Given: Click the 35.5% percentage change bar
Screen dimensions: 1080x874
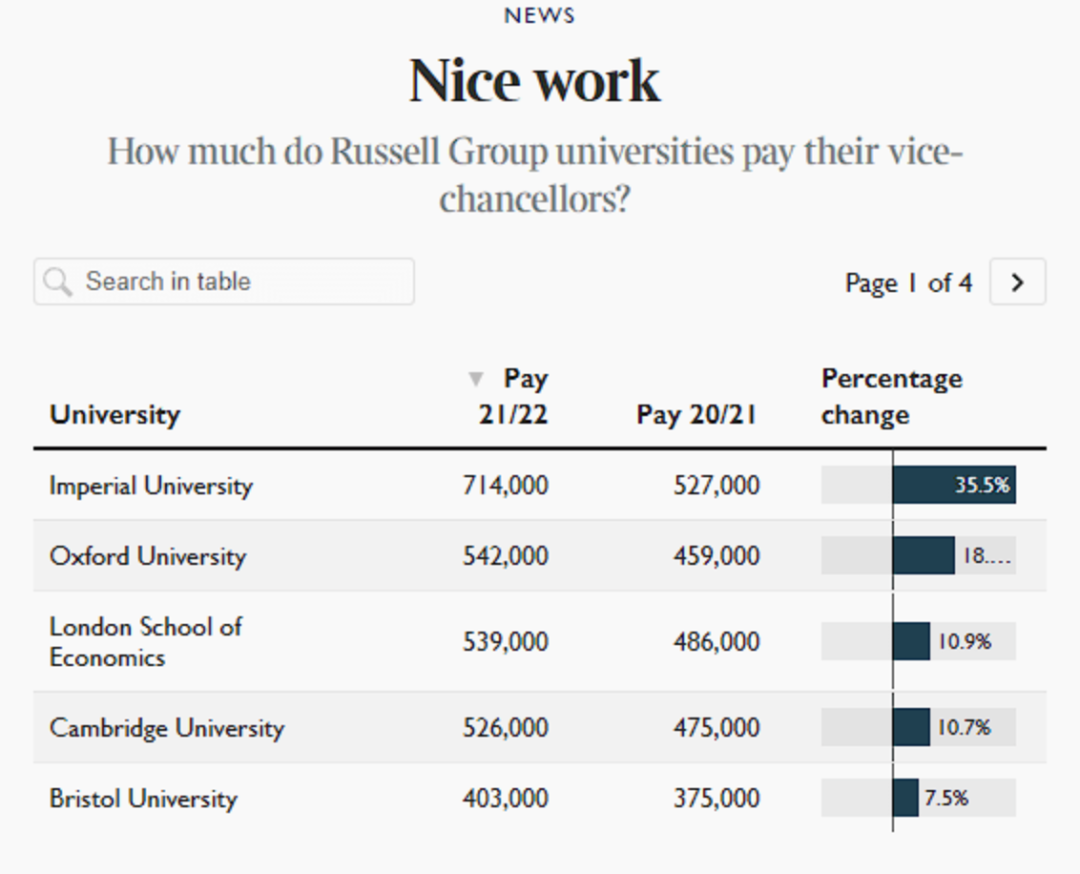Looking at the screenshot, I should tap(954, 485).
